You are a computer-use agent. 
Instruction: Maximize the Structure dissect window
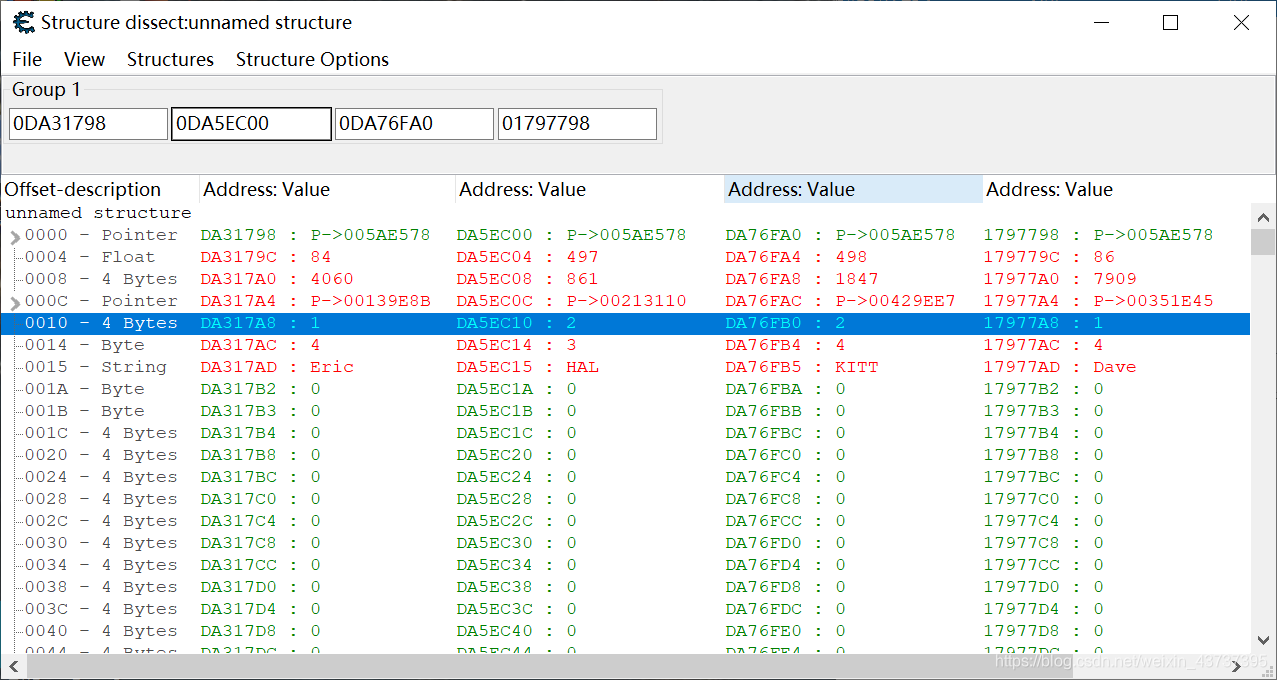tap(1170, 23)
